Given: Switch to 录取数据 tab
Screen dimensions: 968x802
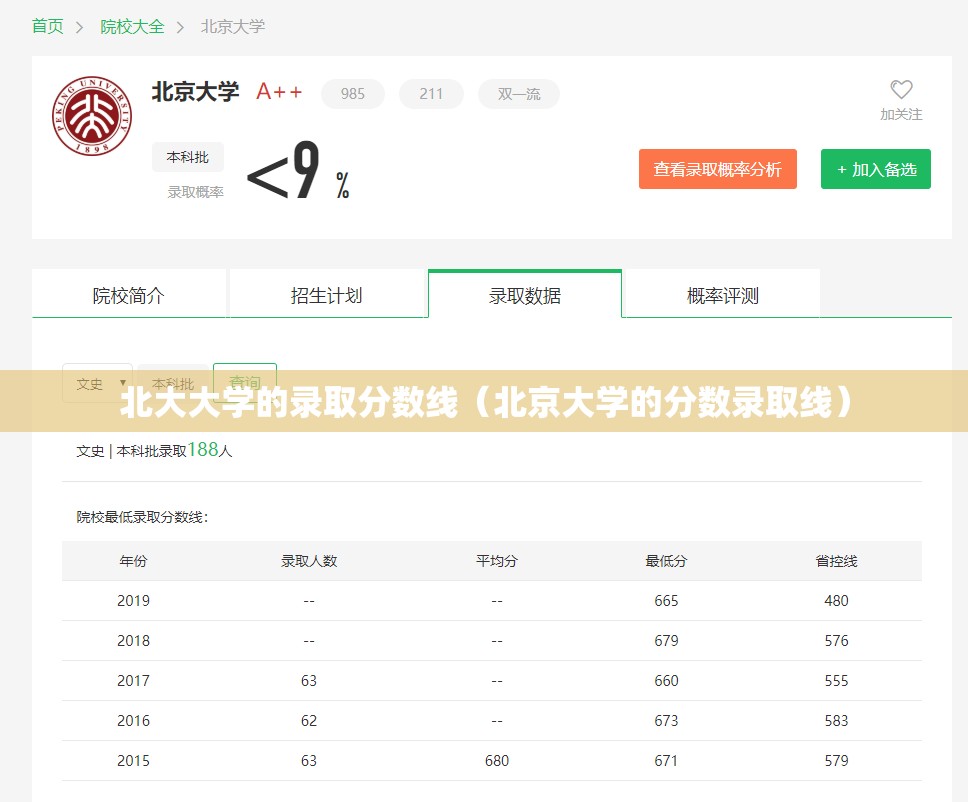Looking at the screenshot, I should pyautogui.click(x=525, y=295).
